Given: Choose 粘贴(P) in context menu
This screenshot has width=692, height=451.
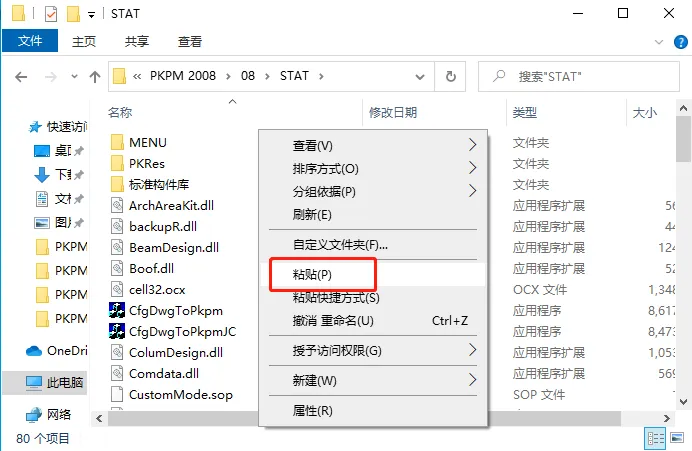Looking at the screenshot, I should pyautogui.click(x=373, y=274).
